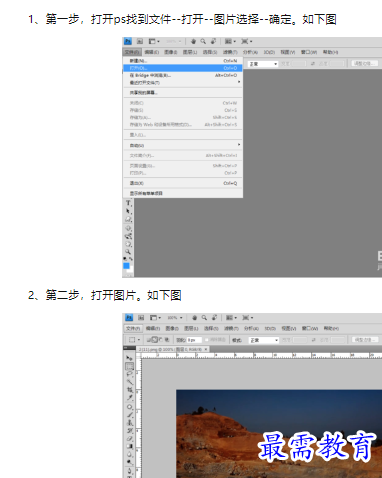This screenshot has height=478, width=382.
Task: Select 3D Rotate tool in step 1 toolbox
Action: click(128, 228)
